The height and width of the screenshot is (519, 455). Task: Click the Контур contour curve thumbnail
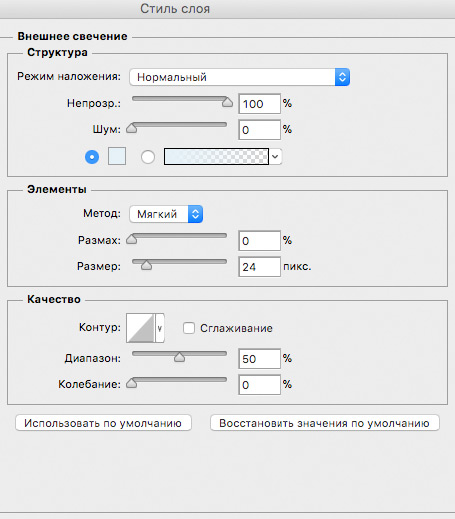pyautogui.click(x=140, y=328)
